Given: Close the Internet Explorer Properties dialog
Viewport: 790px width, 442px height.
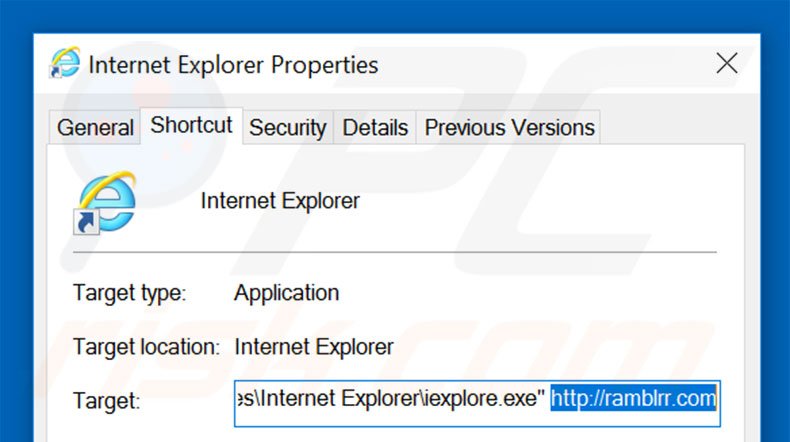Looking at the screenshot, I should (x=727, y=65).
